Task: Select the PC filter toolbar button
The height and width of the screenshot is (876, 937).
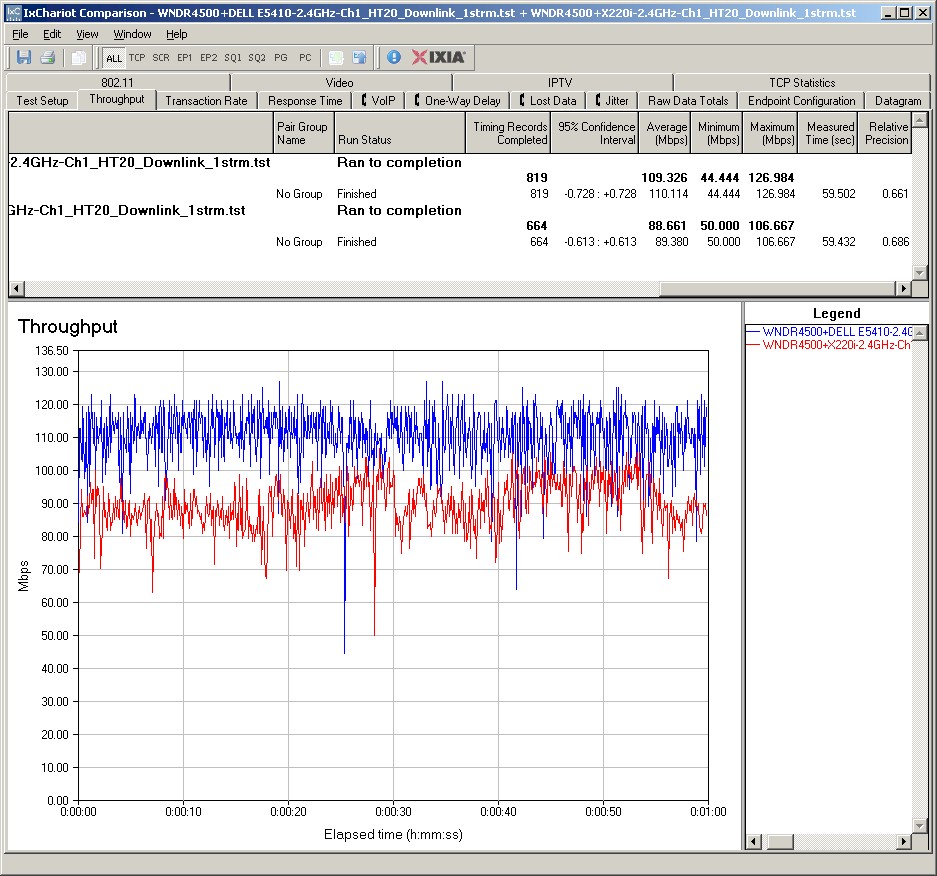Action: point(305,57)
